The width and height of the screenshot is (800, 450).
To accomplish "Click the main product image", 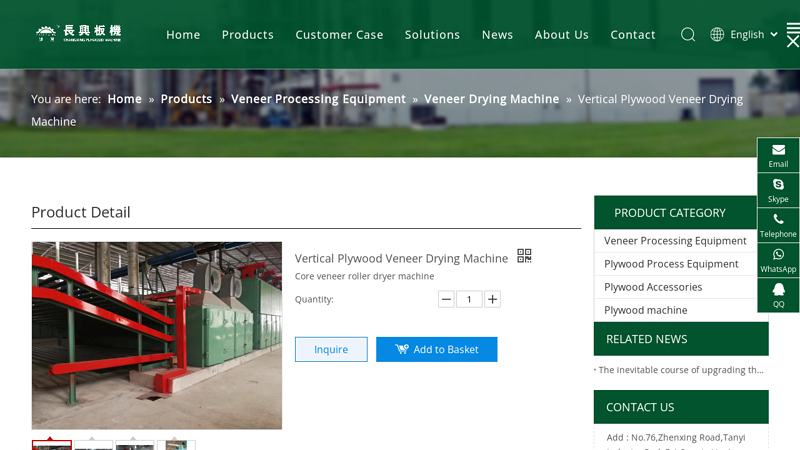I will [157, 335].
